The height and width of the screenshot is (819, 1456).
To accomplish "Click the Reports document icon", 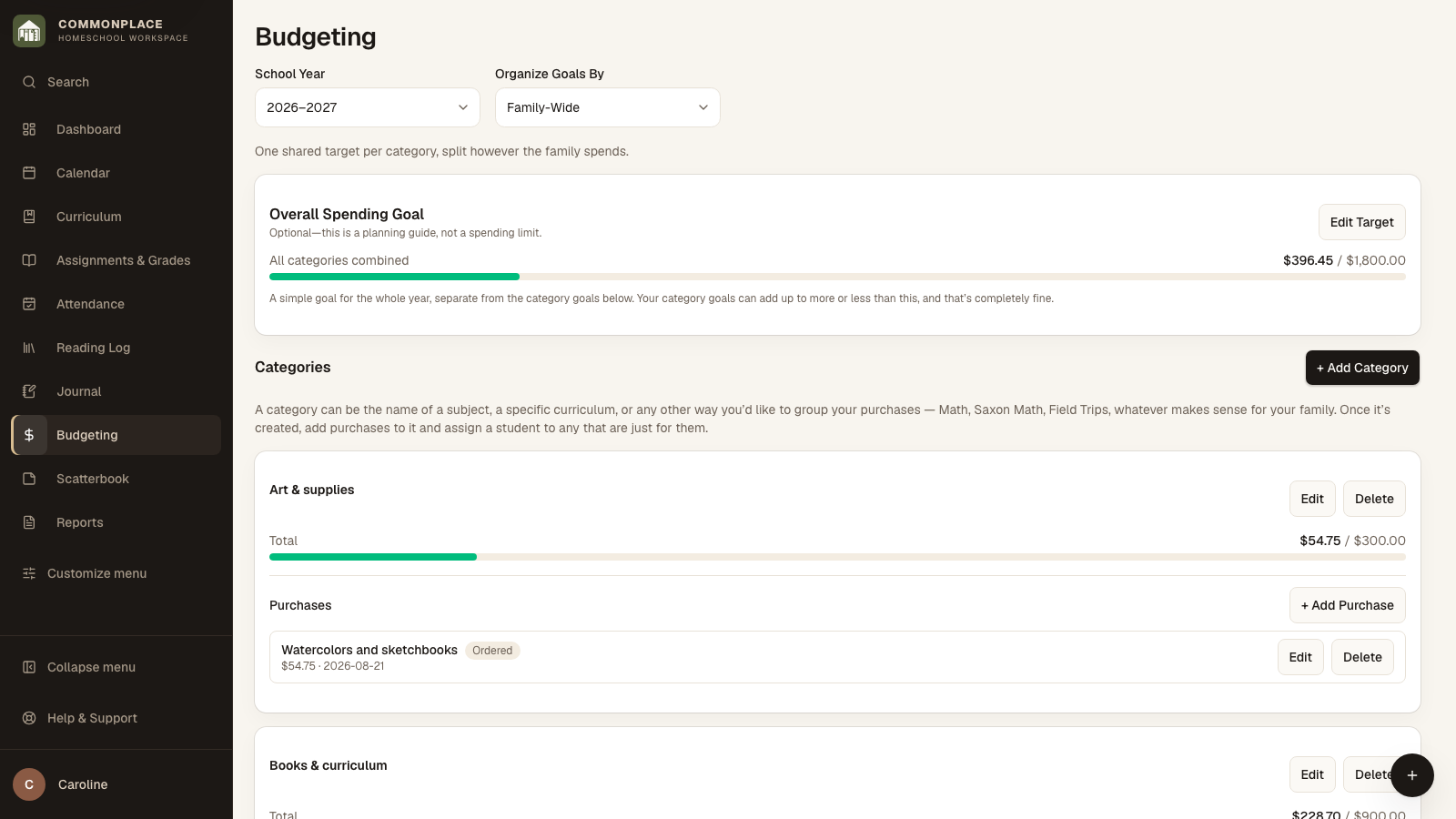I will (x=29, y=522).
